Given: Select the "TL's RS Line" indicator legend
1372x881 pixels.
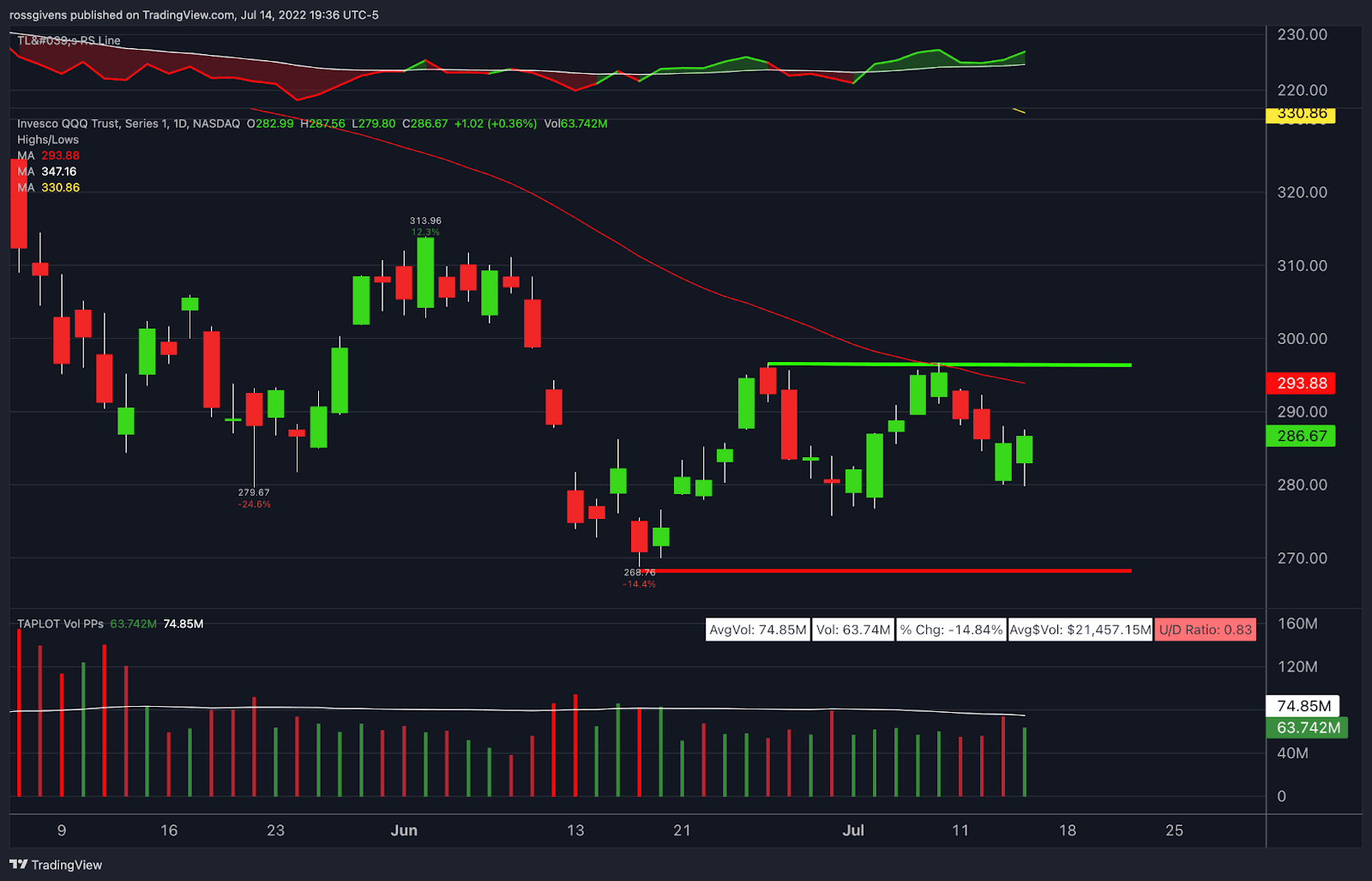Looking at the screenshot, I should click(67, 39).
